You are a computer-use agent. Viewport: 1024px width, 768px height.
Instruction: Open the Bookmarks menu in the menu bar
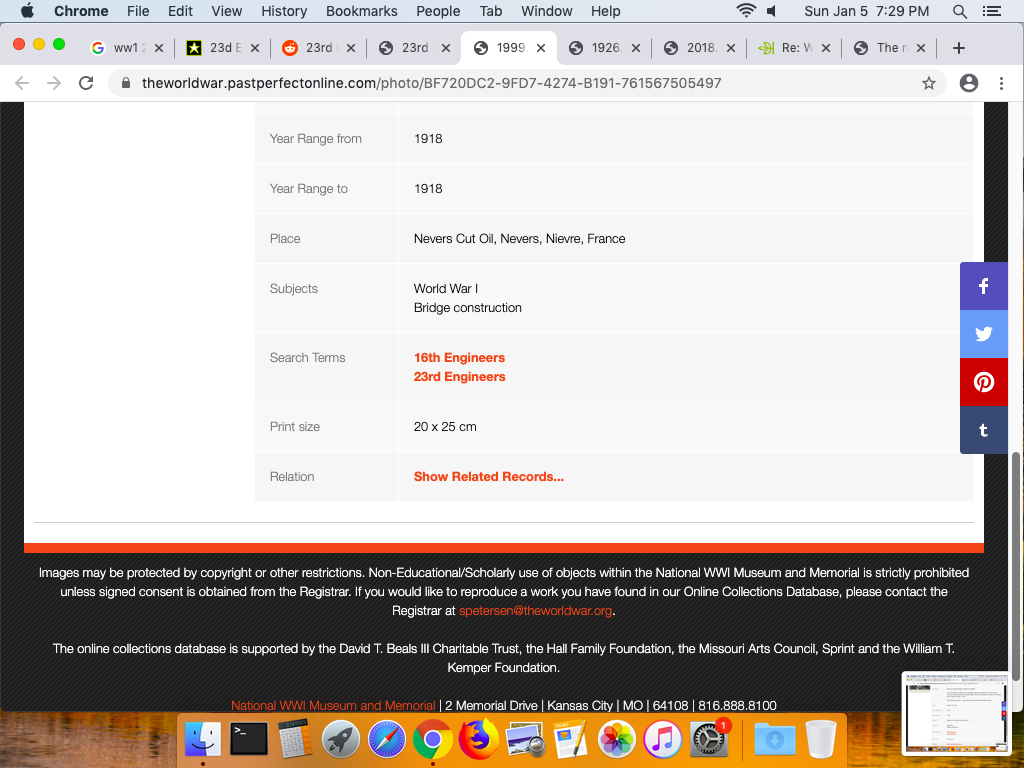(361, 11)
